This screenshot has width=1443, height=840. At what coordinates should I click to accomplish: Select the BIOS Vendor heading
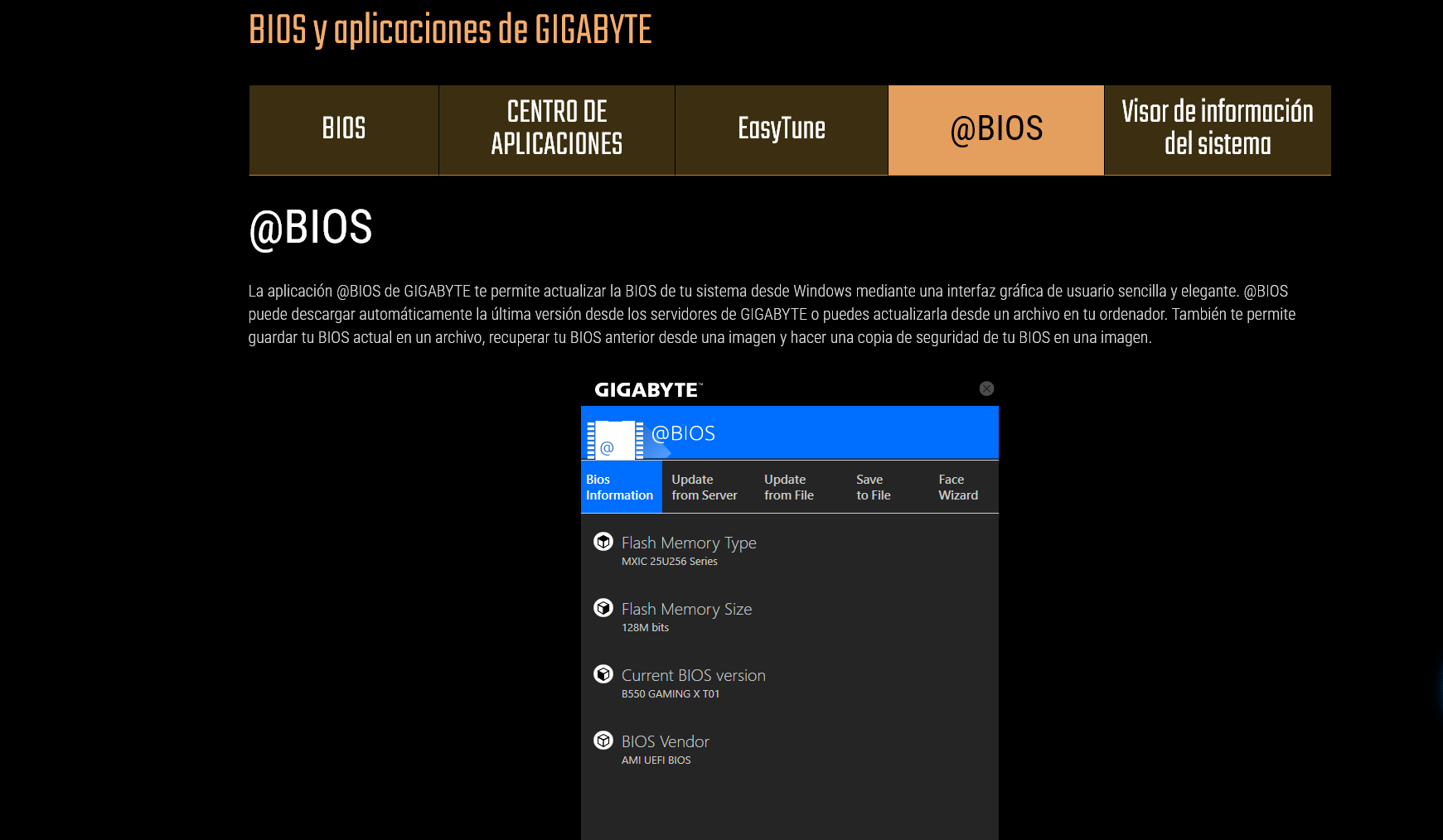click(666, 741)
